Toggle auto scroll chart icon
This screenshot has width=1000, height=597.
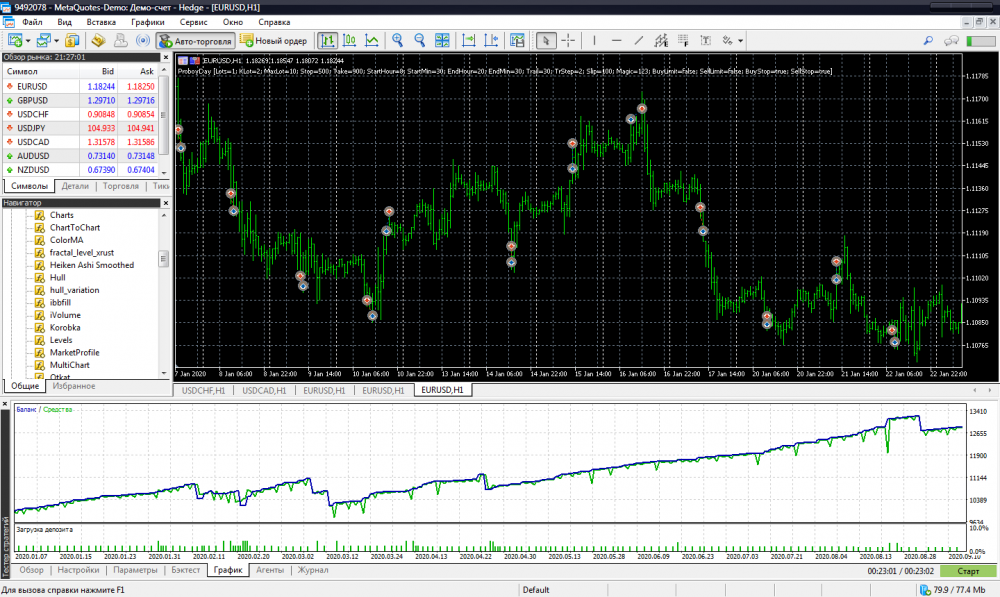pyautogui.click(x=469, y=41)
